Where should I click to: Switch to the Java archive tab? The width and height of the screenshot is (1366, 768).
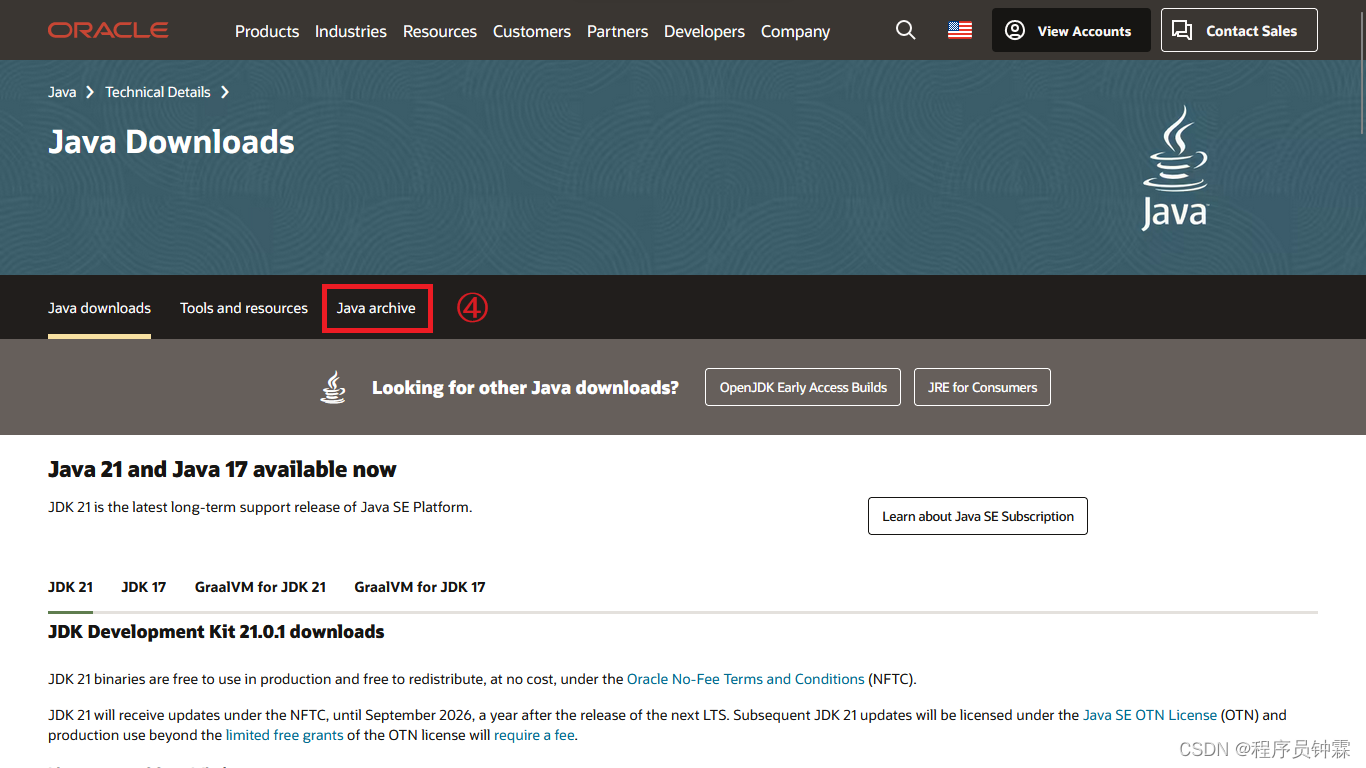[376, 308]
